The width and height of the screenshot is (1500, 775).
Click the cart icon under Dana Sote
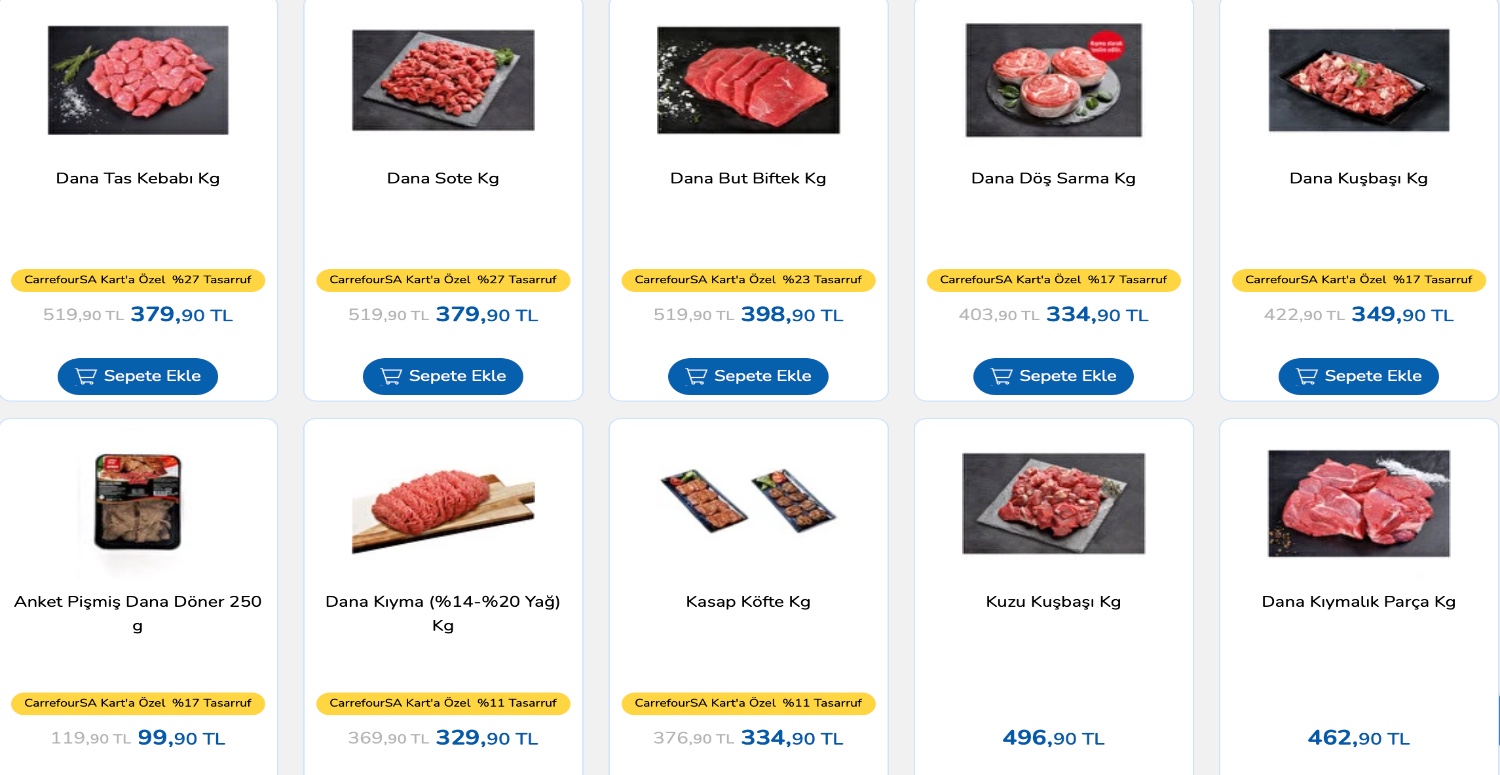click(392, 376)
